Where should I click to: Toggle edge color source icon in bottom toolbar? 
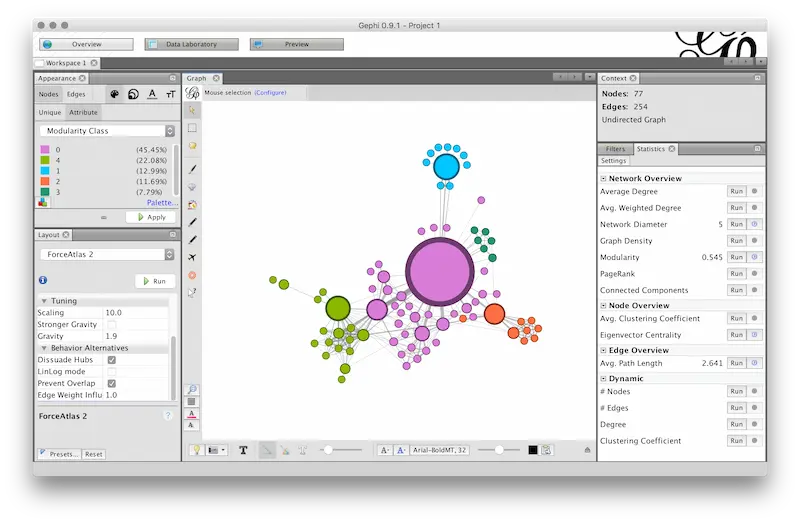[x=285, y=450]
